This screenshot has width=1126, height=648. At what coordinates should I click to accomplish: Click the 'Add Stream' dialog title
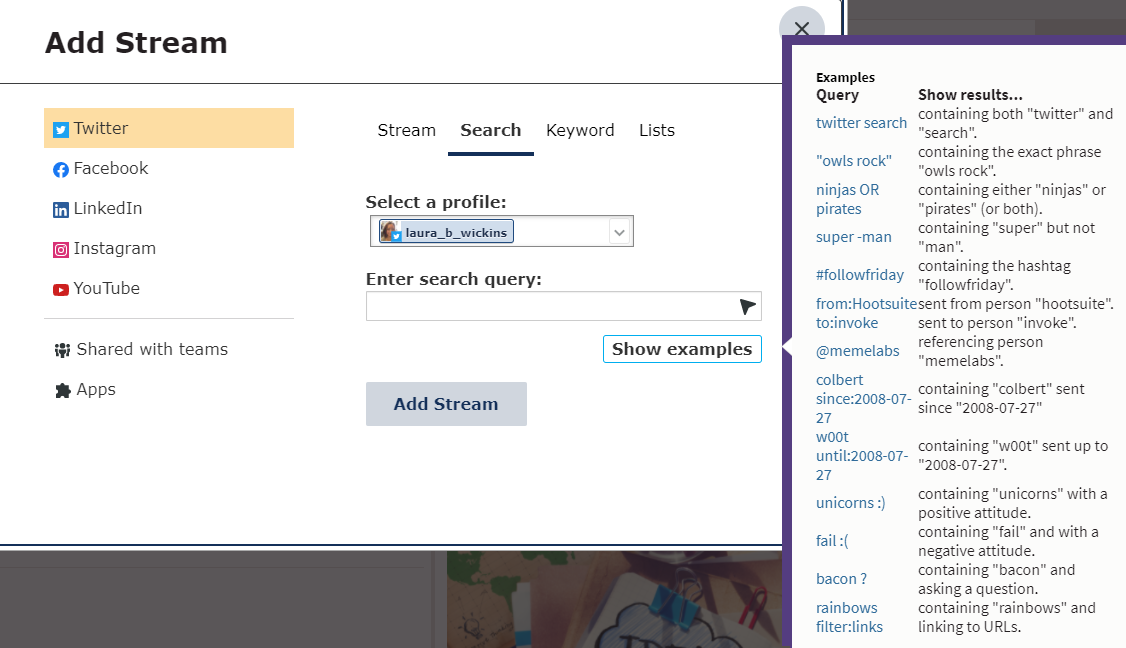pyautogui.click(x=136, y=43)
